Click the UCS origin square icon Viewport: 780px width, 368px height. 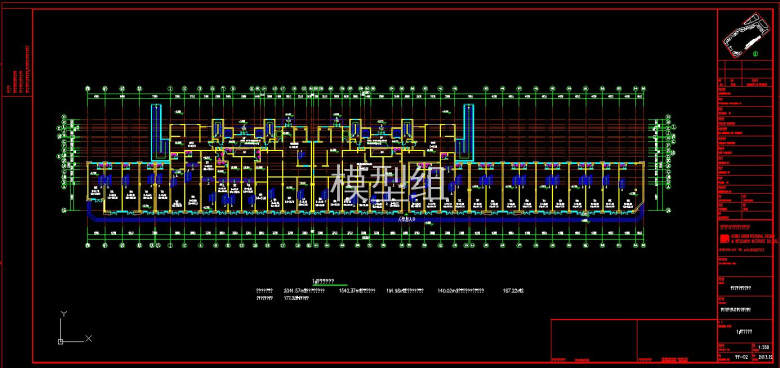pyautogui.click(x=60, y=342)
